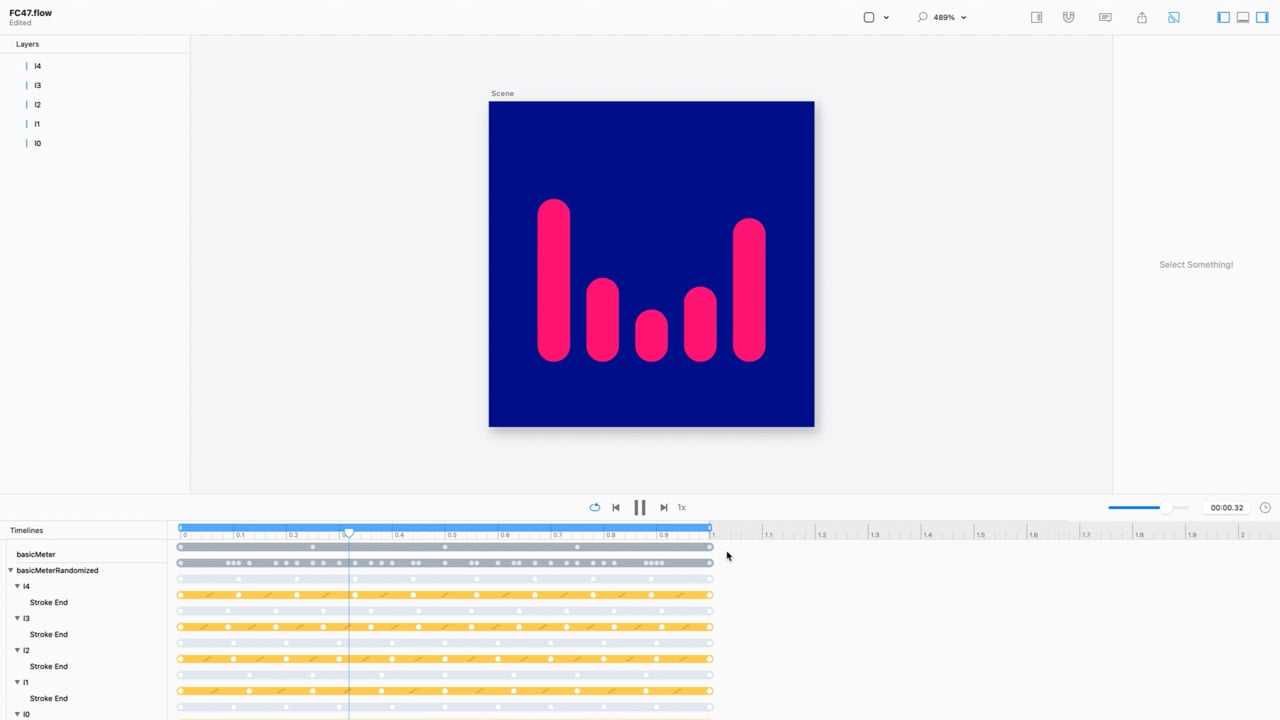Click the basicMeter gray keyframe track
Screen dimensions: 1280x720
pyautogui.click(x=445, y=547)
